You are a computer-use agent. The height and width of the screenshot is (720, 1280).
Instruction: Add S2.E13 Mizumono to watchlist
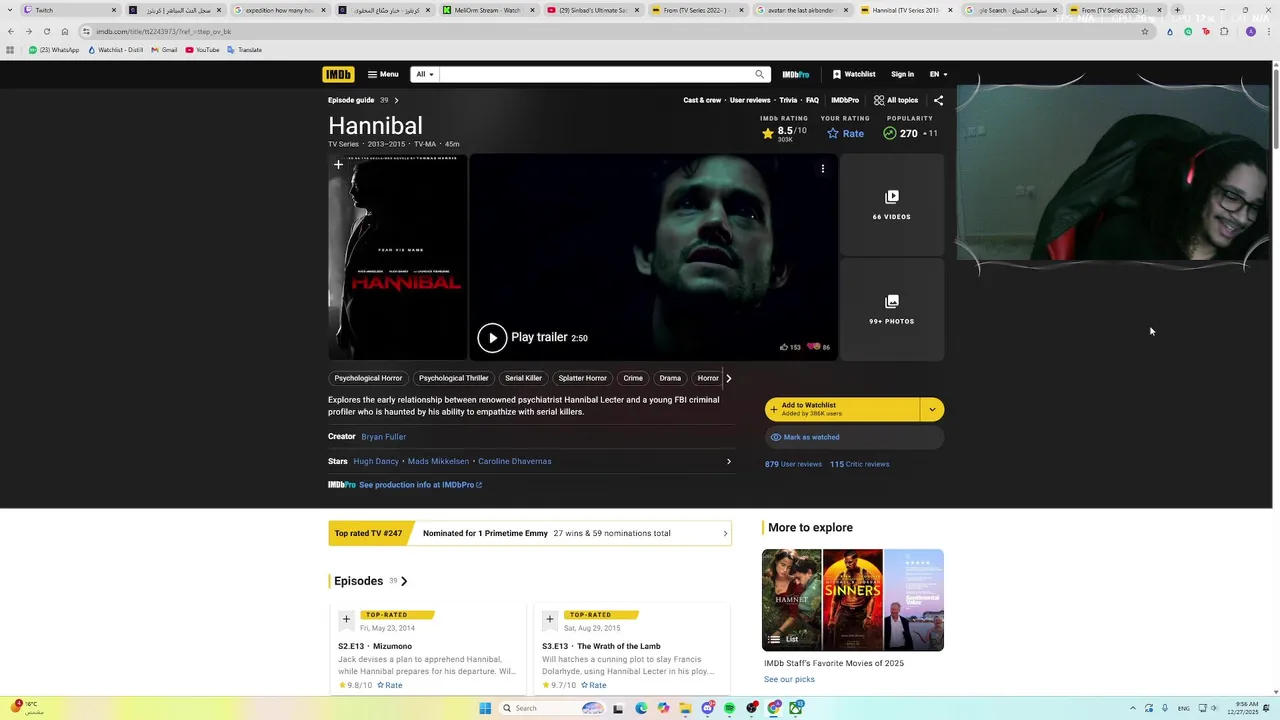(x=346, y=619)
